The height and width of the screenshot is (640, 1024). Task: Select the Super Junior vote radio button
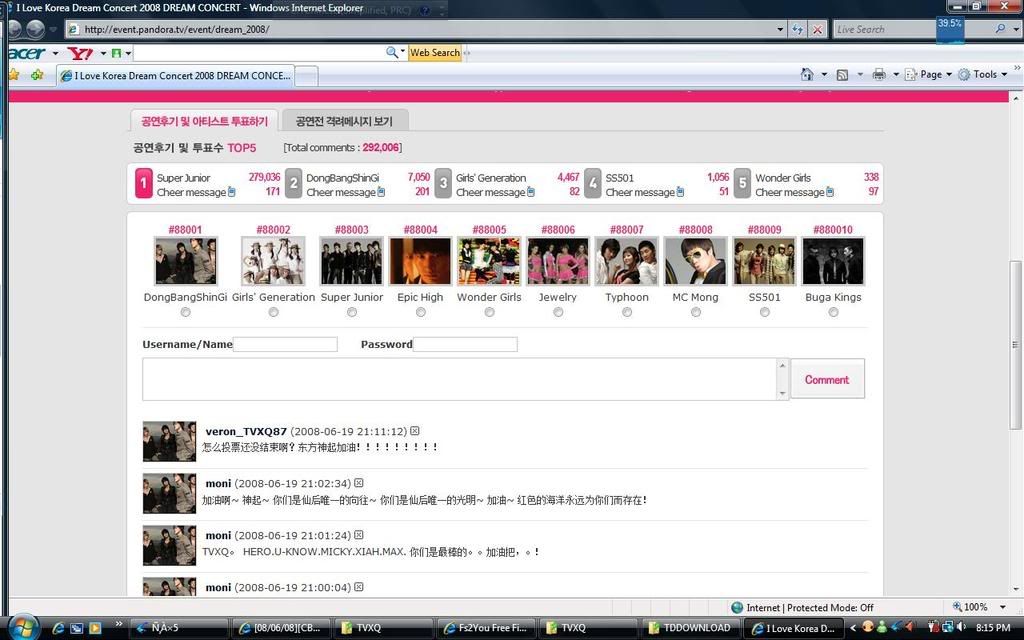coord(351,312)
